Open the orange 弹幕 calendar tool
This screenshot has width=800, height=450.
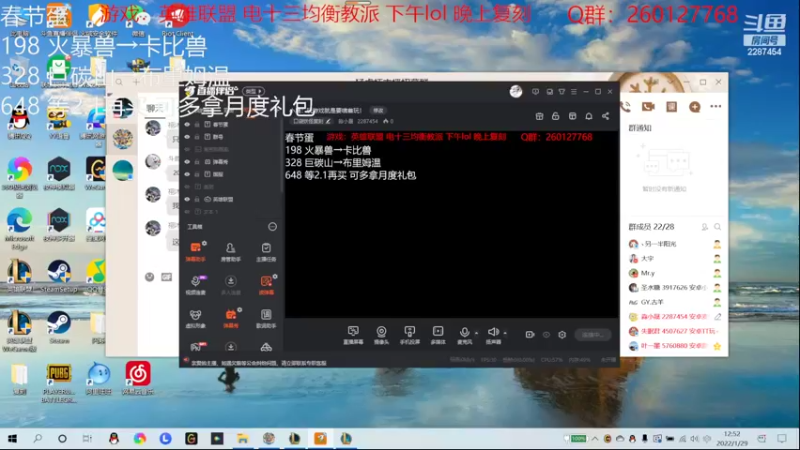(x=231, y=317)
